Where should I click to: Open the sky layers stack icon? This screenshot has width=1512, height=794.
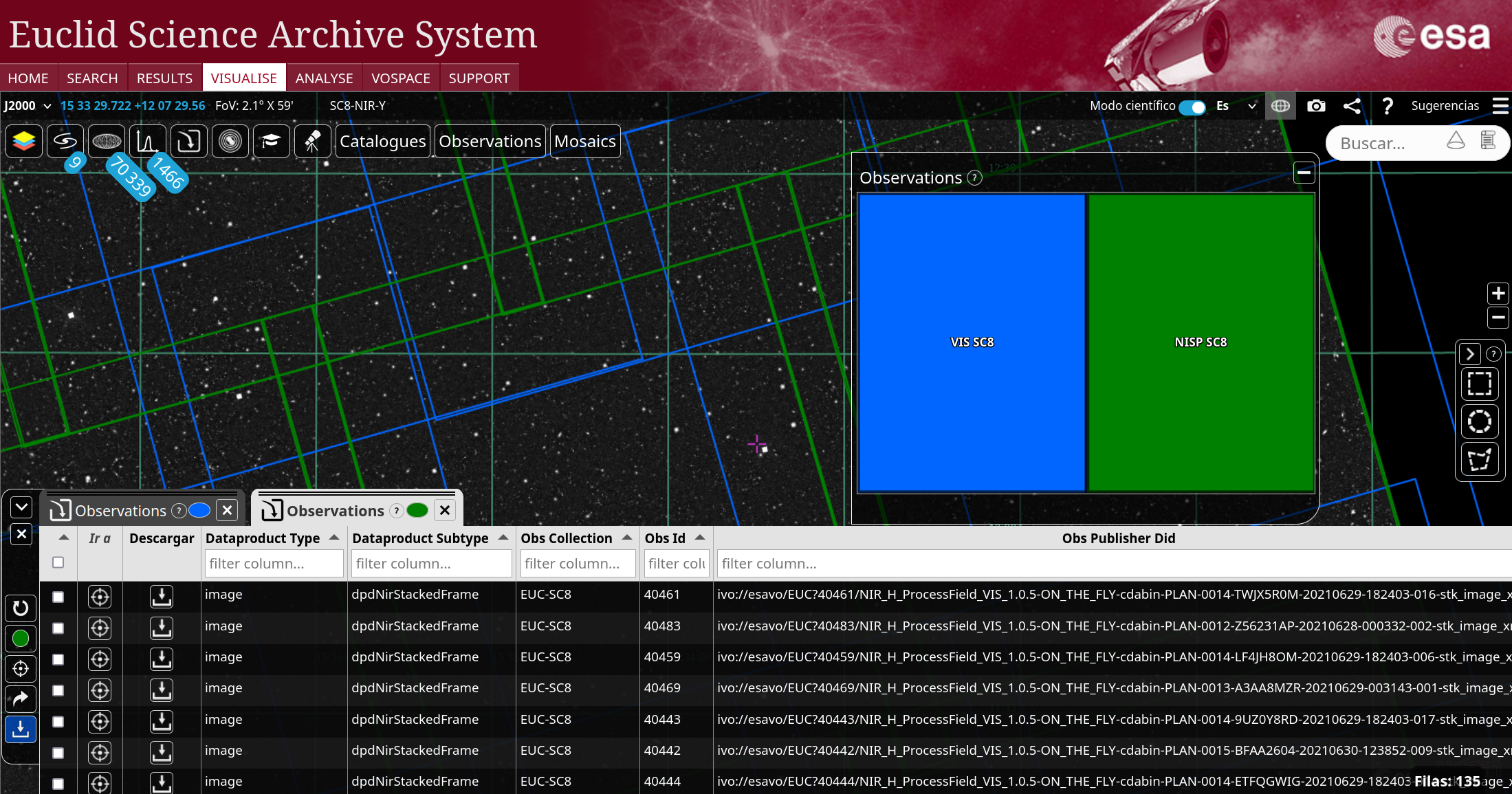pos(24,142)
